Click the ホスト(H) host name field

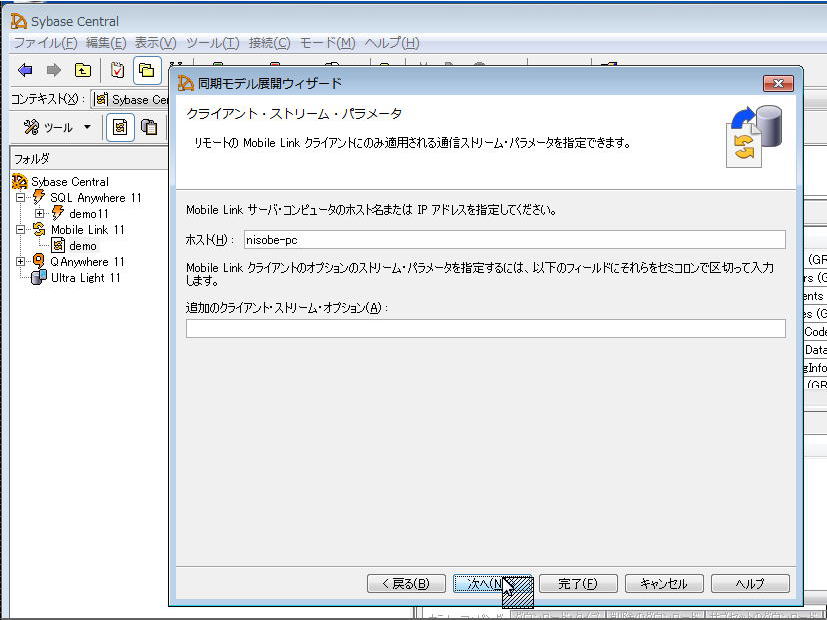[514, 240]
